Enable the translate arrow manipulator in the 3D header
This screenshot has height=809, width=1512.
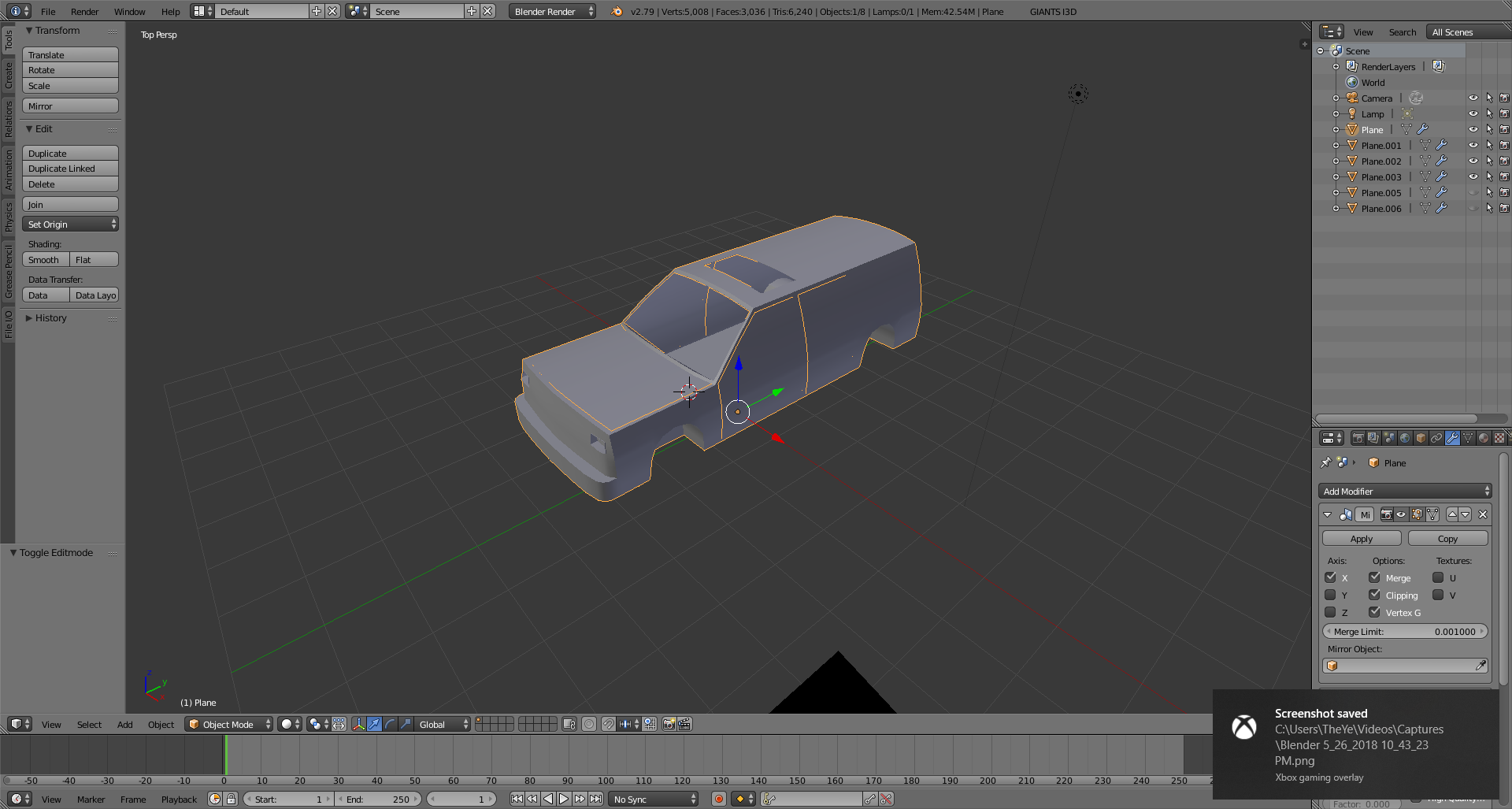374,724
